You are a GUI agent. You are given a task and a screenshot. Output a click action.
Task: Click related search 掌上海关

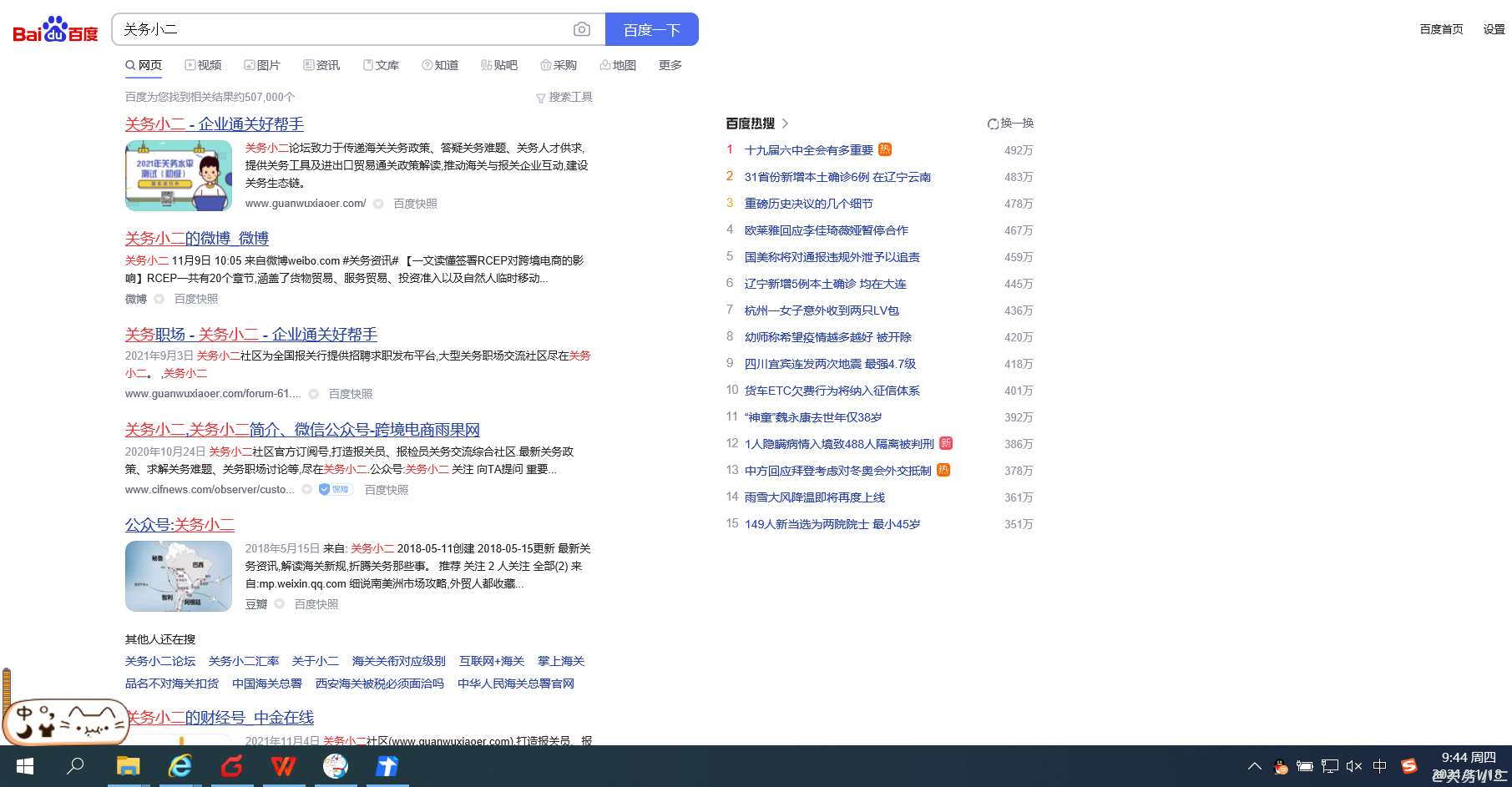561,661
